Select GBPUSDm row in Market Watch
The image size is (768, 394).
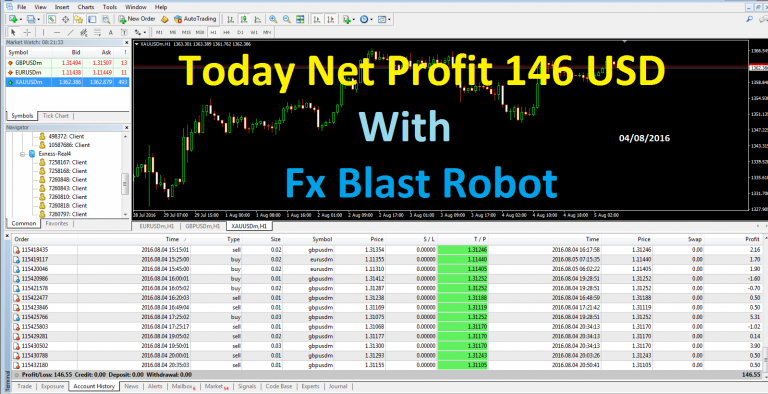[68, 63]
